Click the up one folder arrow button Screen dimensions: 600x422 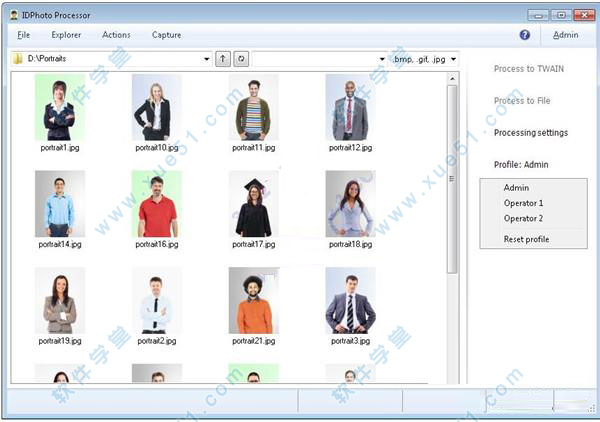tap(223, 59)
